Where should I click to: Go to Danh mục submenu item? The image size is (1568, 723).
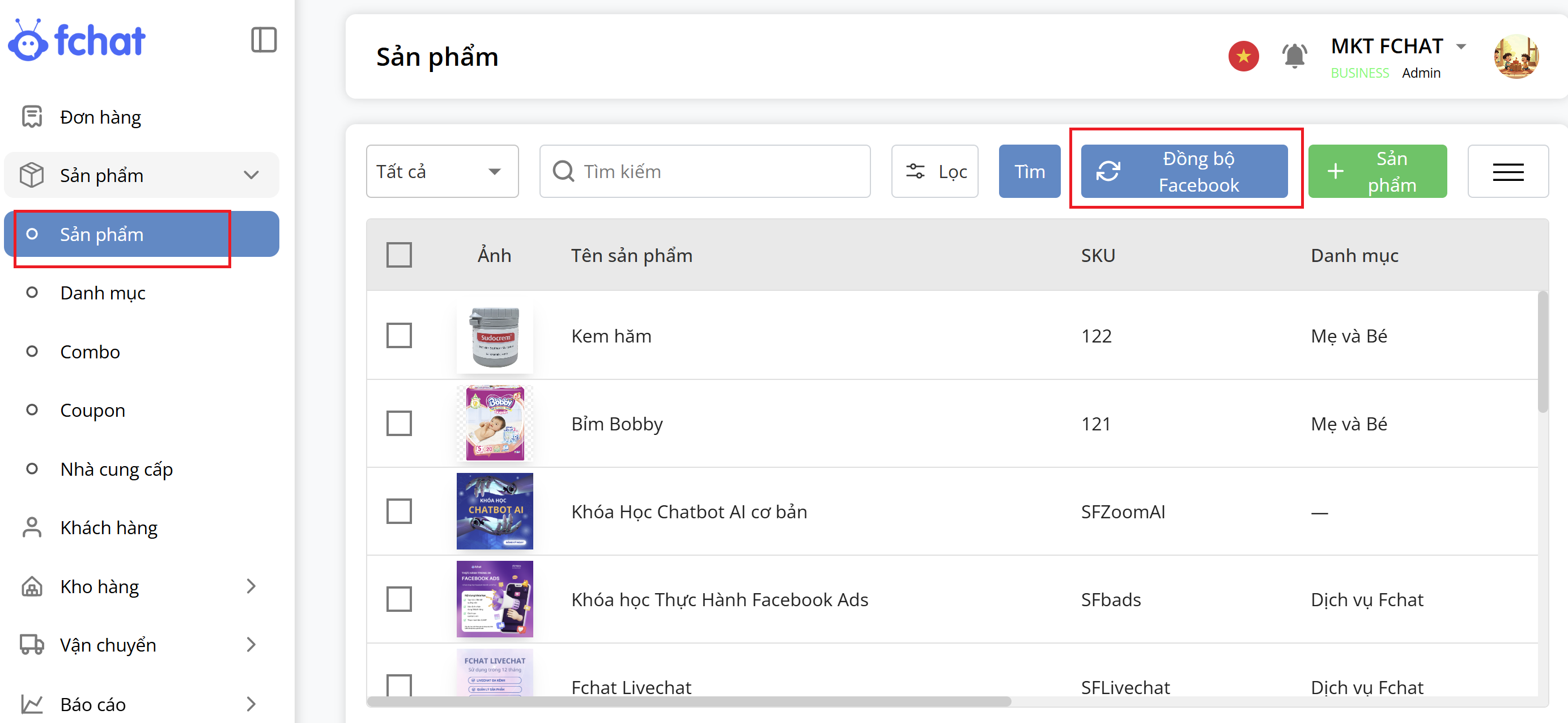tap(103, 293)
